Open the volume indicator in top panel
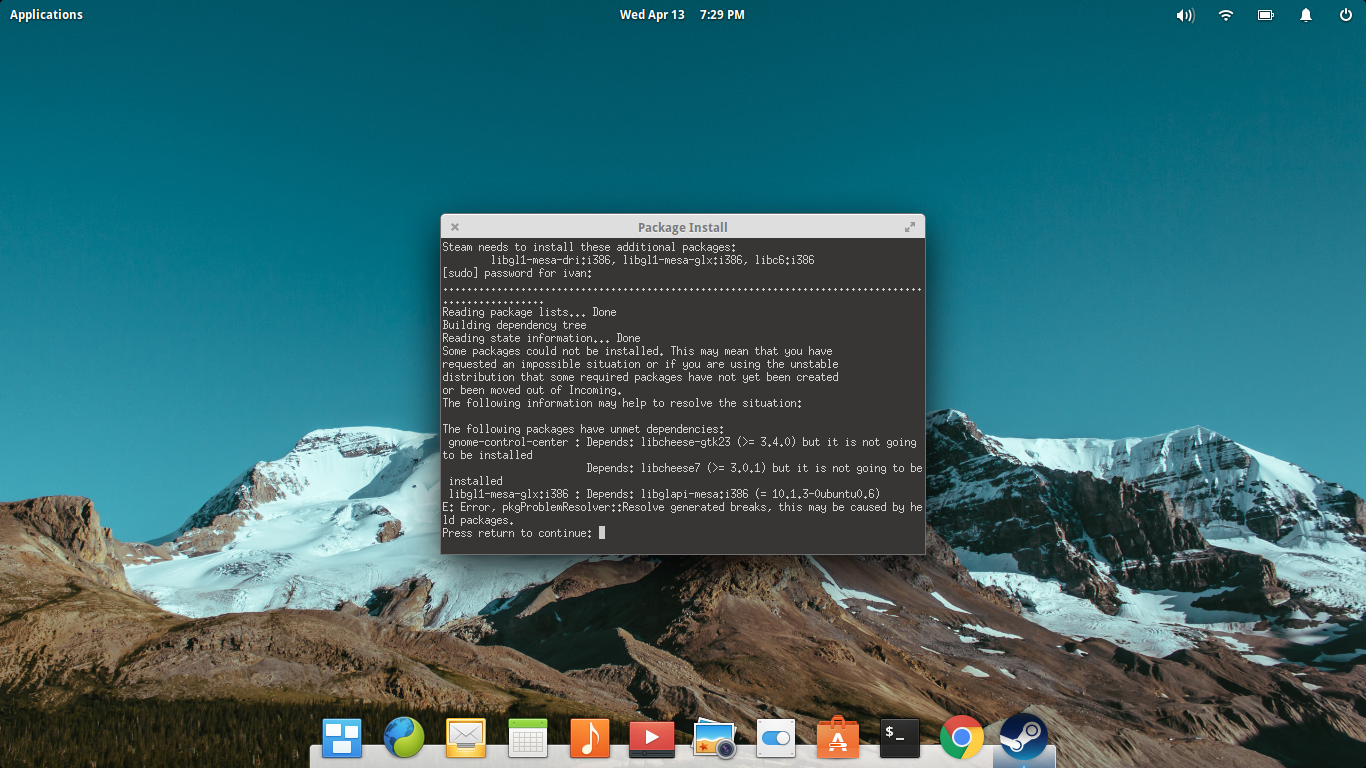This screenshot has width=1366, height=768. click(1185, 15)
